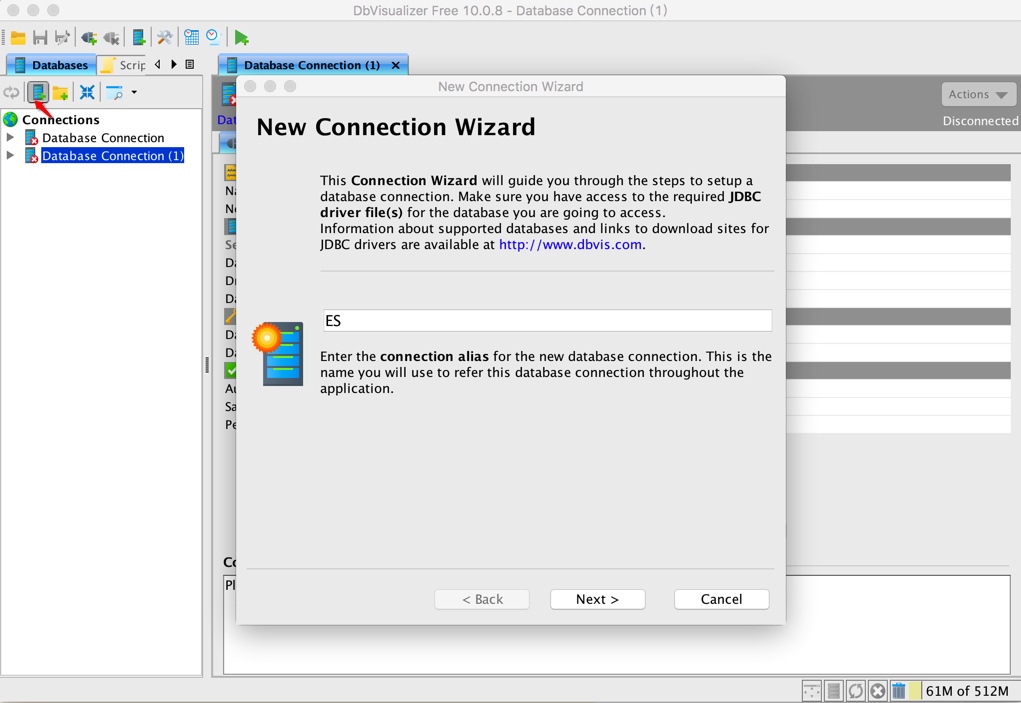
Task: Open the http://www.dbvis.com link
Action: pos(570,245)
